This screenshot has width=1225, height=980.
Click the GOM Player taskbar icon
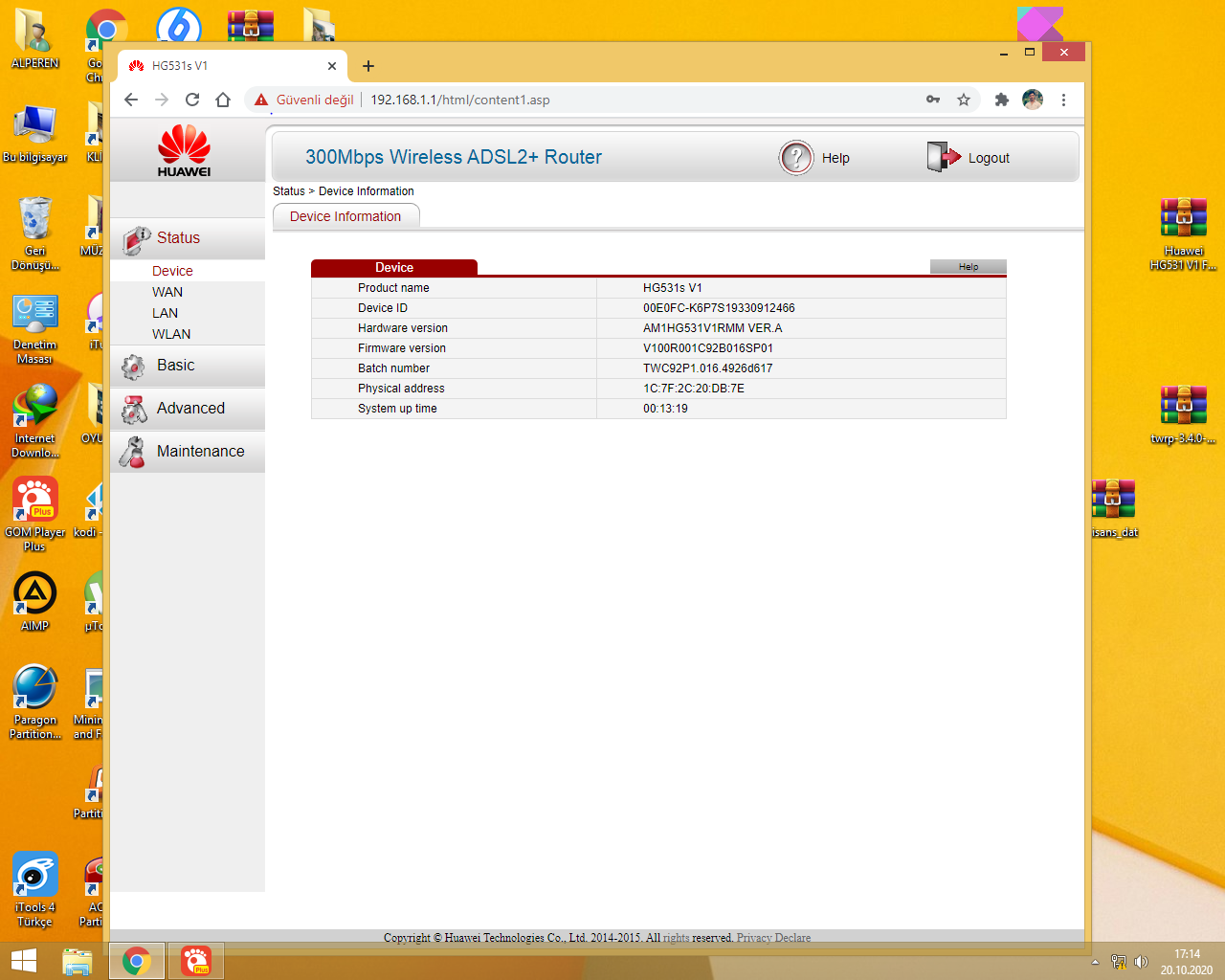[x=196, y=961]
